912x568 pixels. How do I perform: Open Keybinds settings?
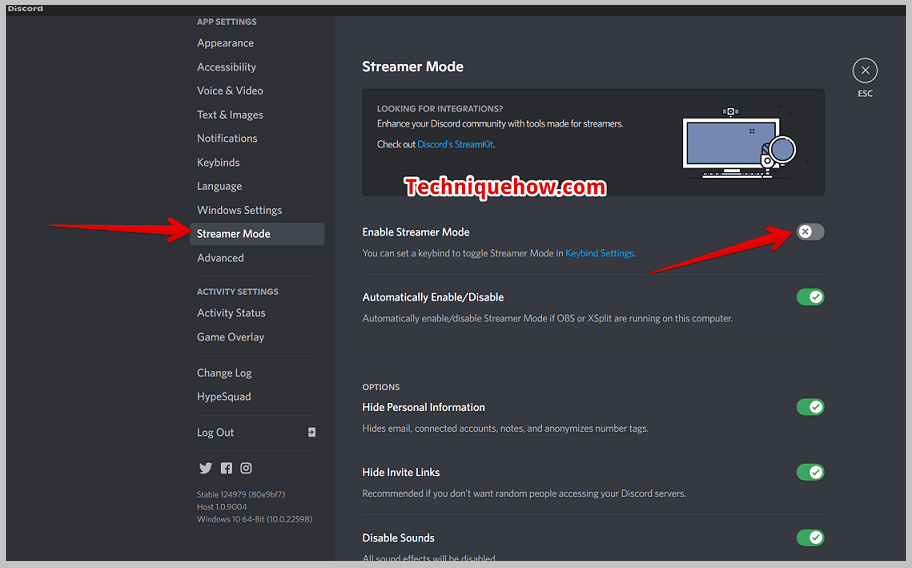click(218, 162)
